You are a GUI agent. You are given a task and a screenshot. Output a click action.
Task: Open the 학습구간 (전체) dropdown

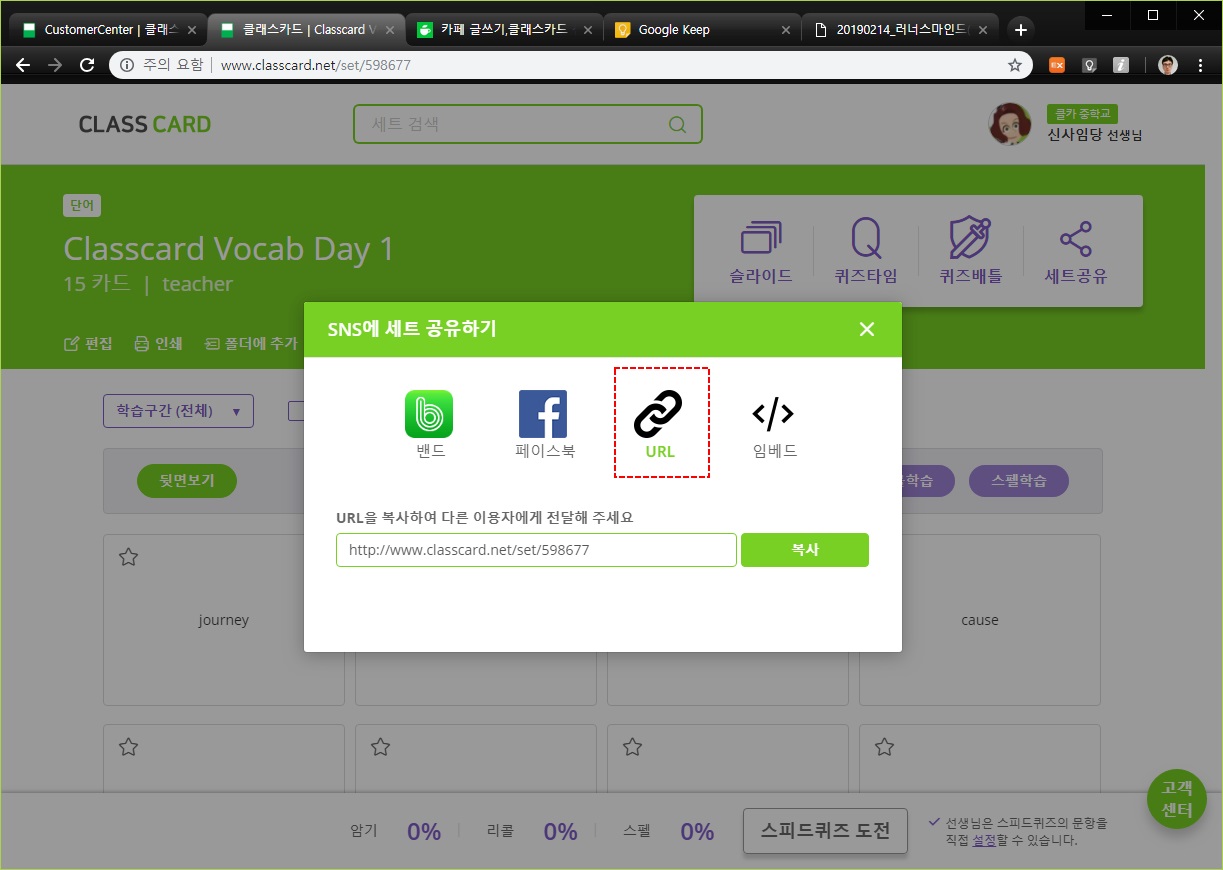coord(178,411)
